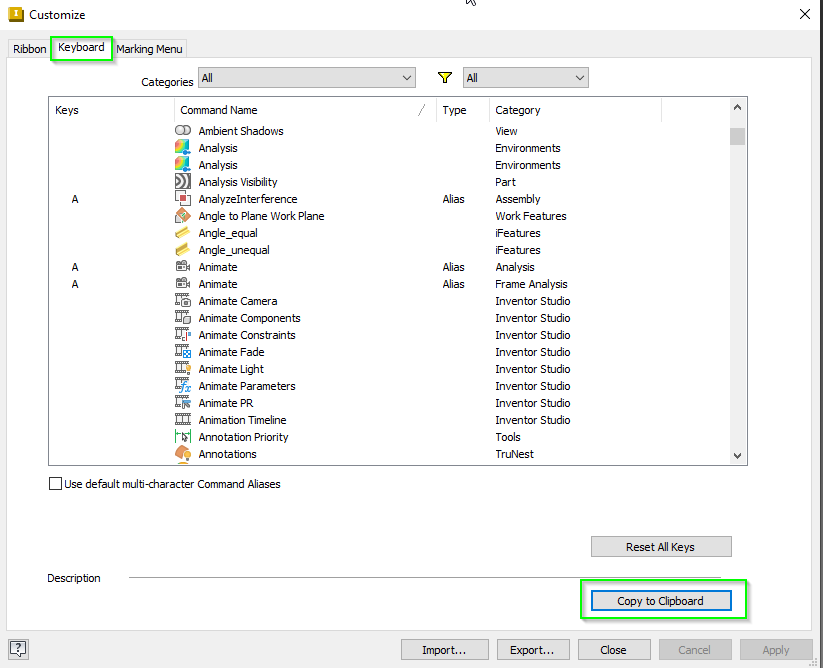
Task: Open the Categories dropdown
Action: pos(306,77)
